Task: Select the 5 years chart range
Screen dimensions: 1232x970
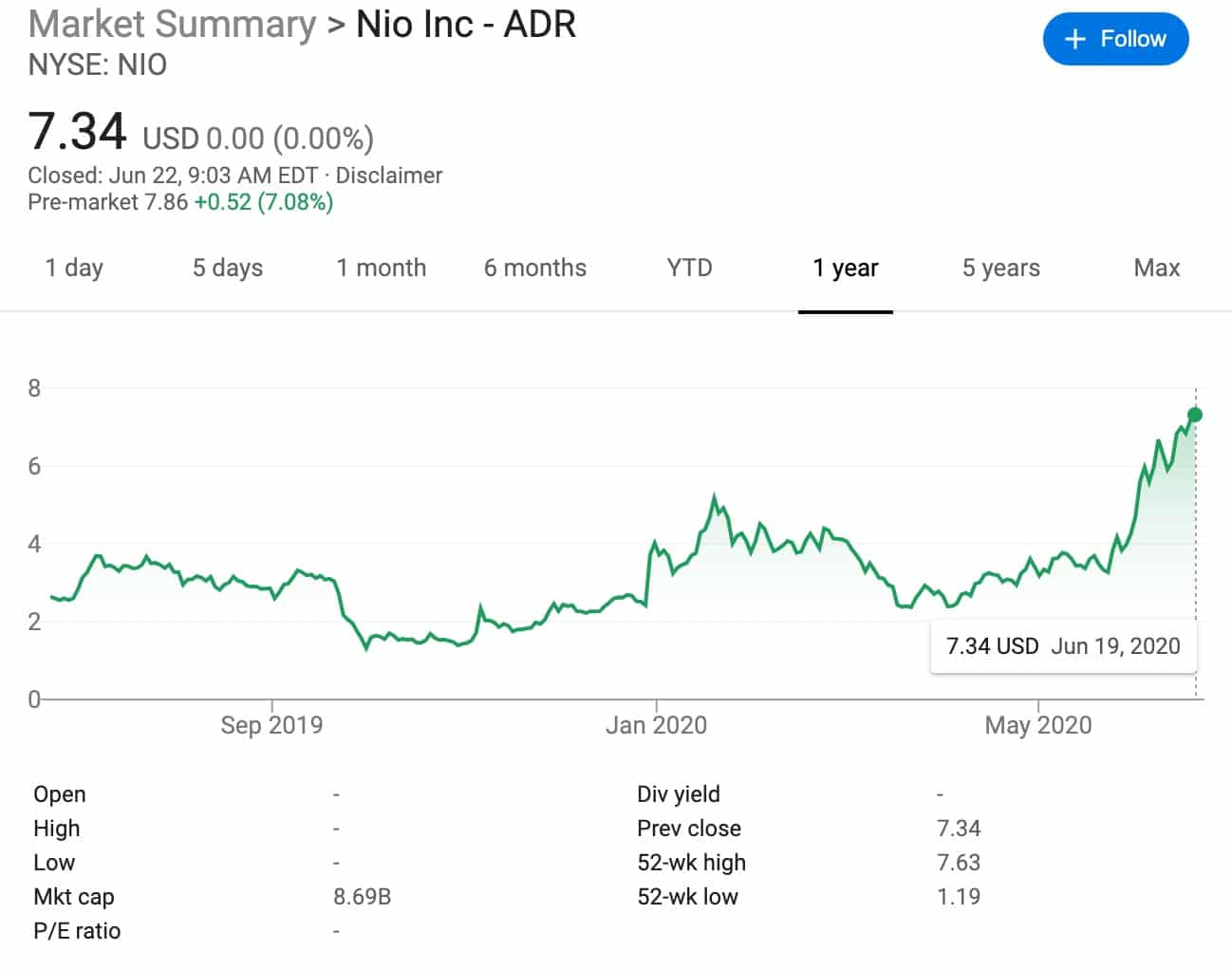Action: [999, 269]
